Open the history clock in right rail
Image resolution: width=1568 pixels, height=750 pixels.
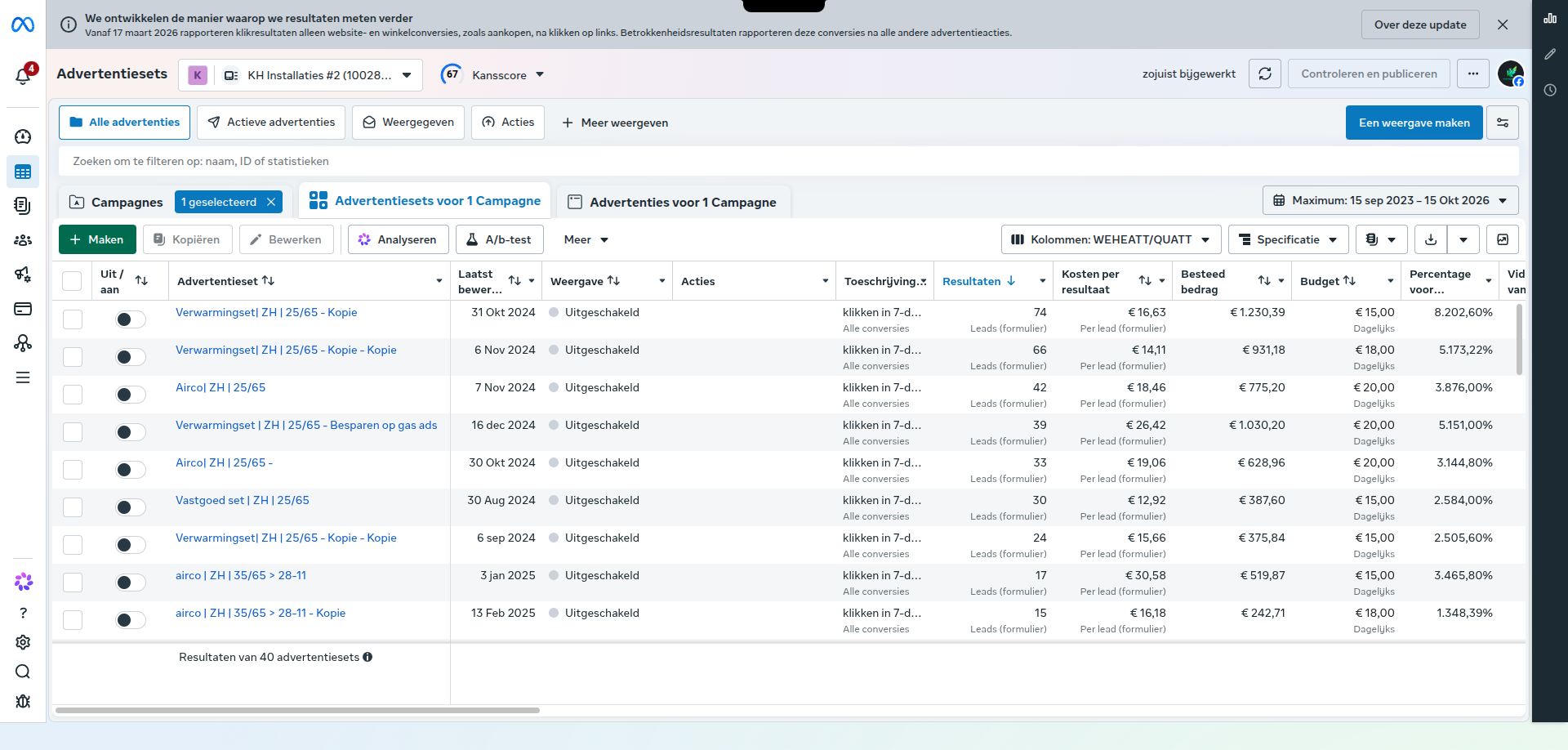[1550, 90]
